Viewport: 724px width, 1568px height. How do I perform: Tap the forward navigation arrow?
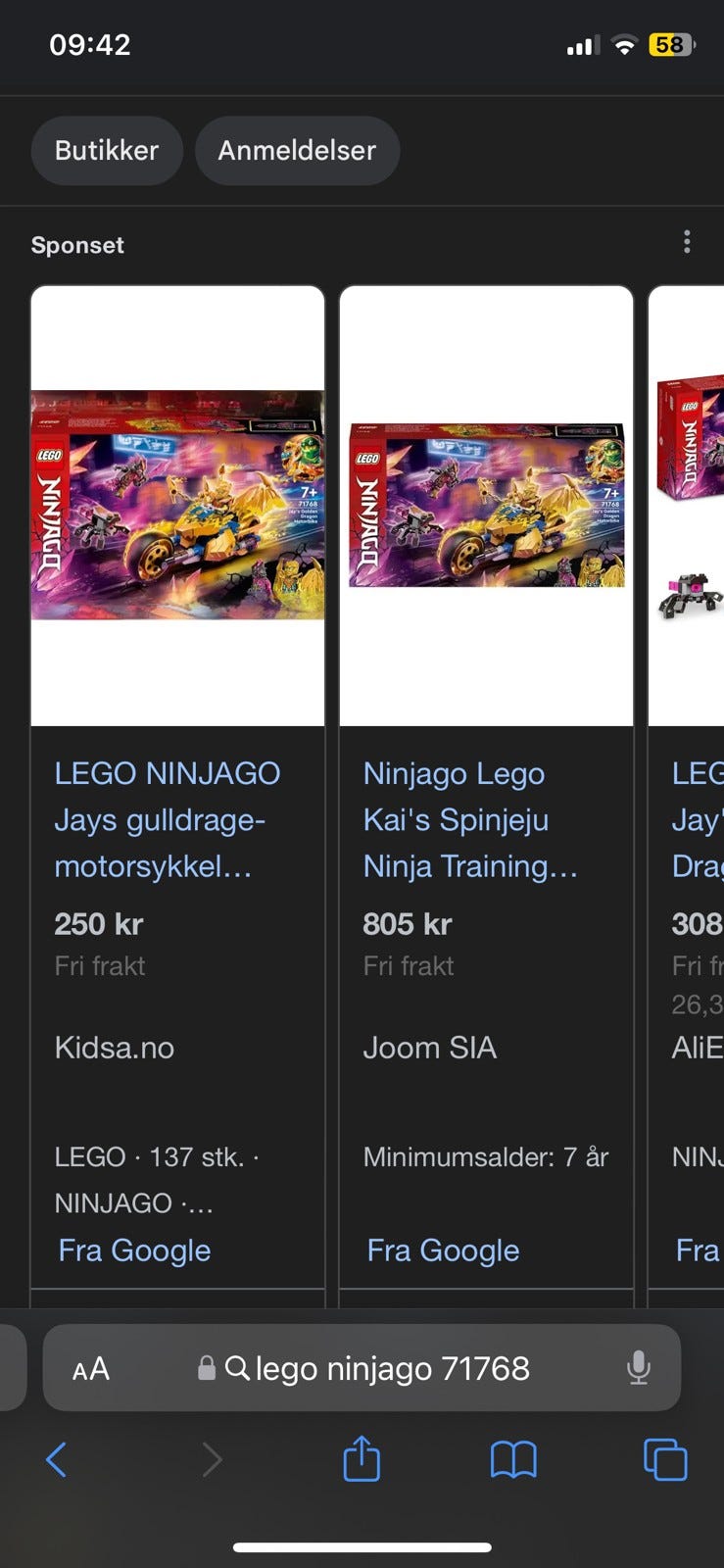212,1459
